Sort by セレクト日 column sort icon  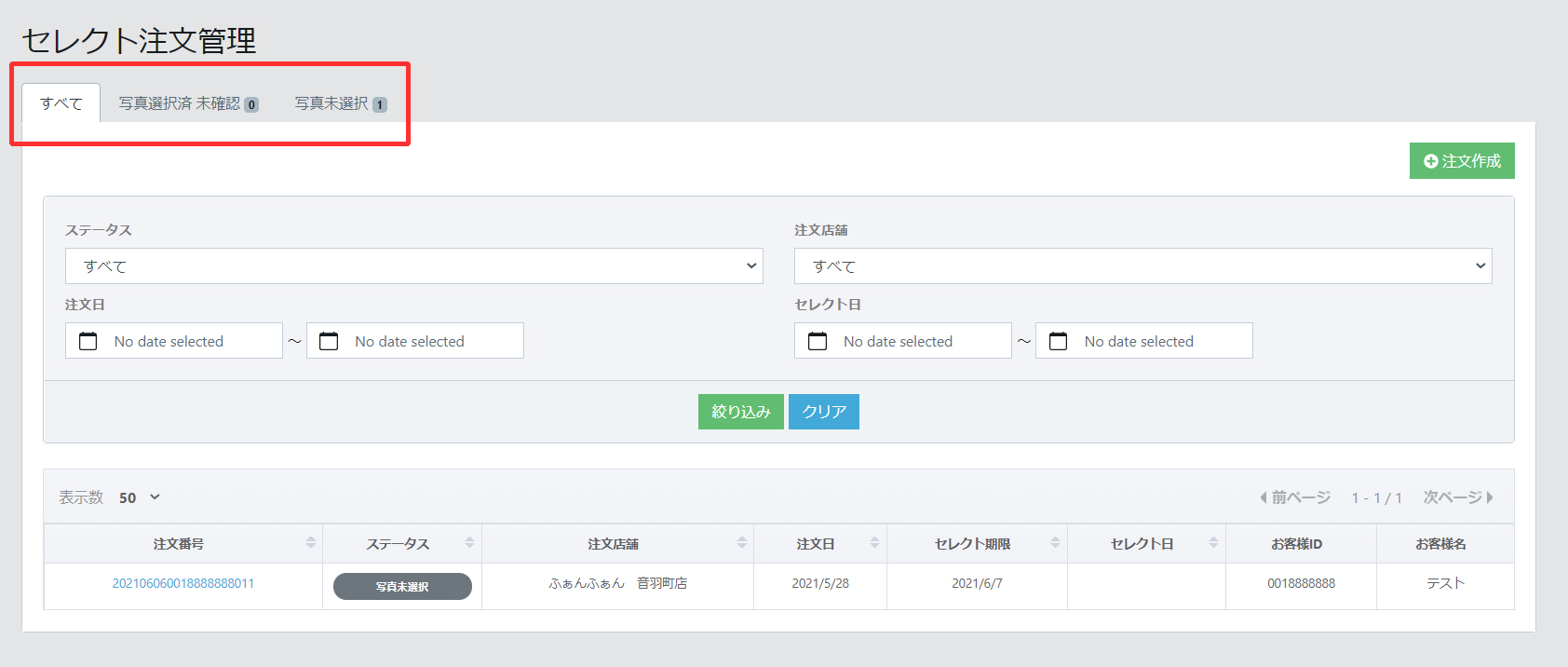pos(1213,543)
